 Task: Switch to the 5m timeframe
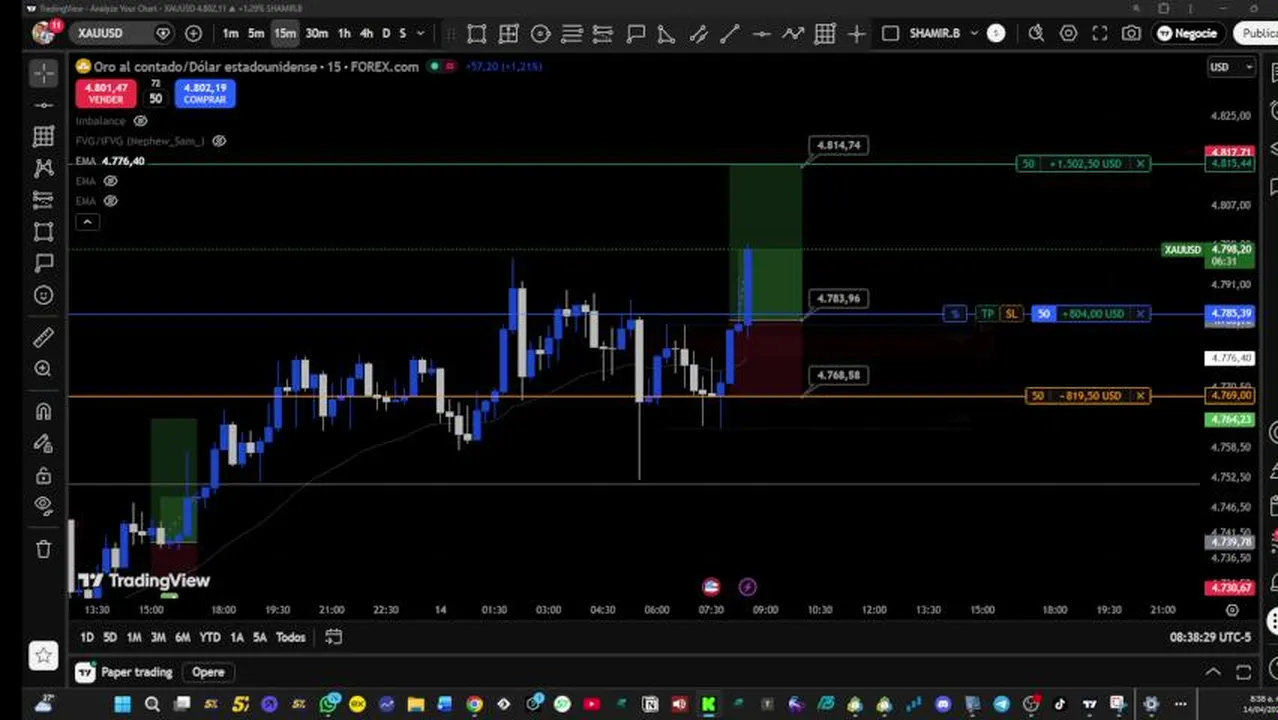(256, 33)
